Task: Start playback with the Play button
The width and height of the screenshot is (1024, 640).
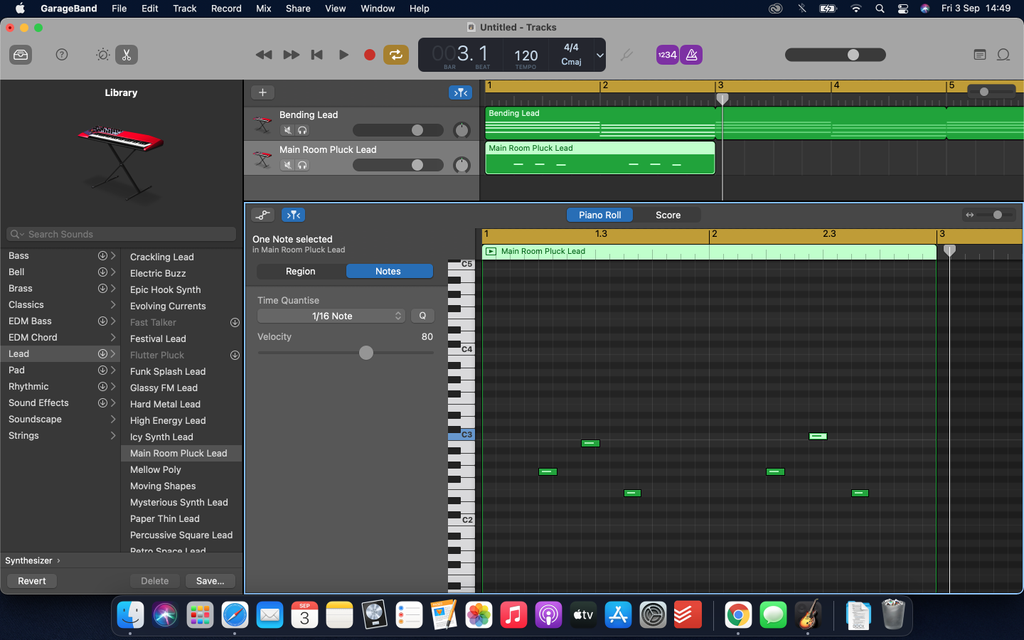Action: pos(344,55)
